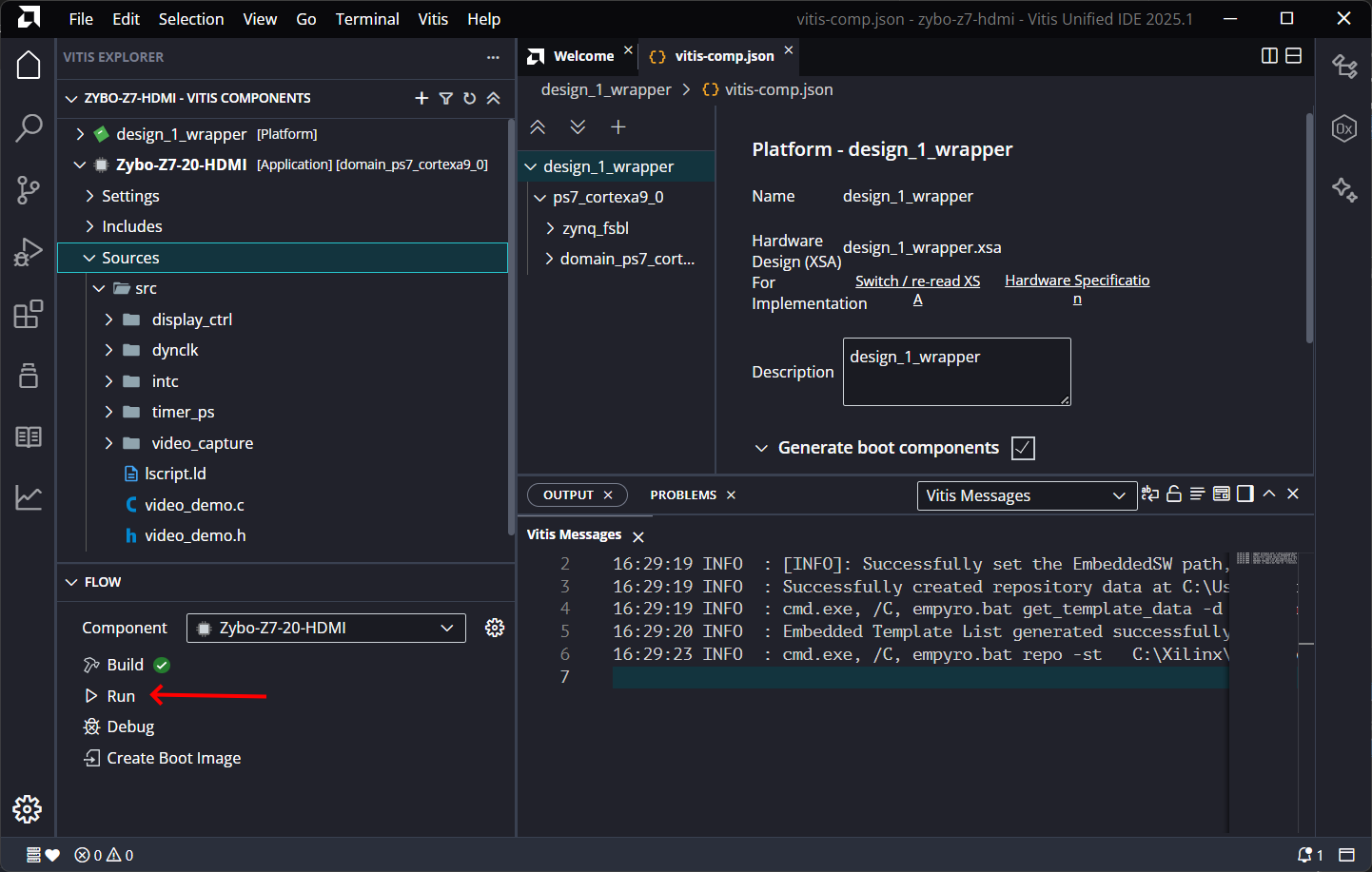Open the Vitis welcome home icon in activity bar
This screenshot has width=1372, height=872.
(29, 66)
